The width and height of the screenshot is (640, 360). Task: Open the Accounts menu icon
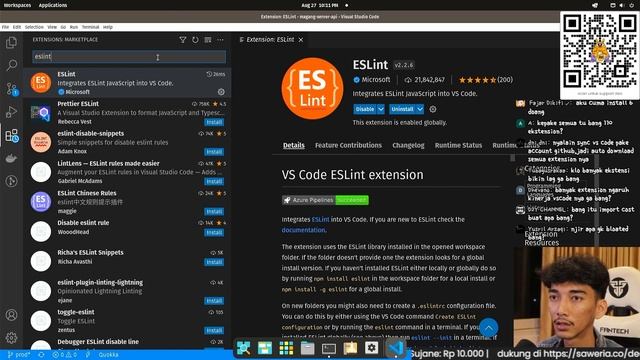(11, 315)
